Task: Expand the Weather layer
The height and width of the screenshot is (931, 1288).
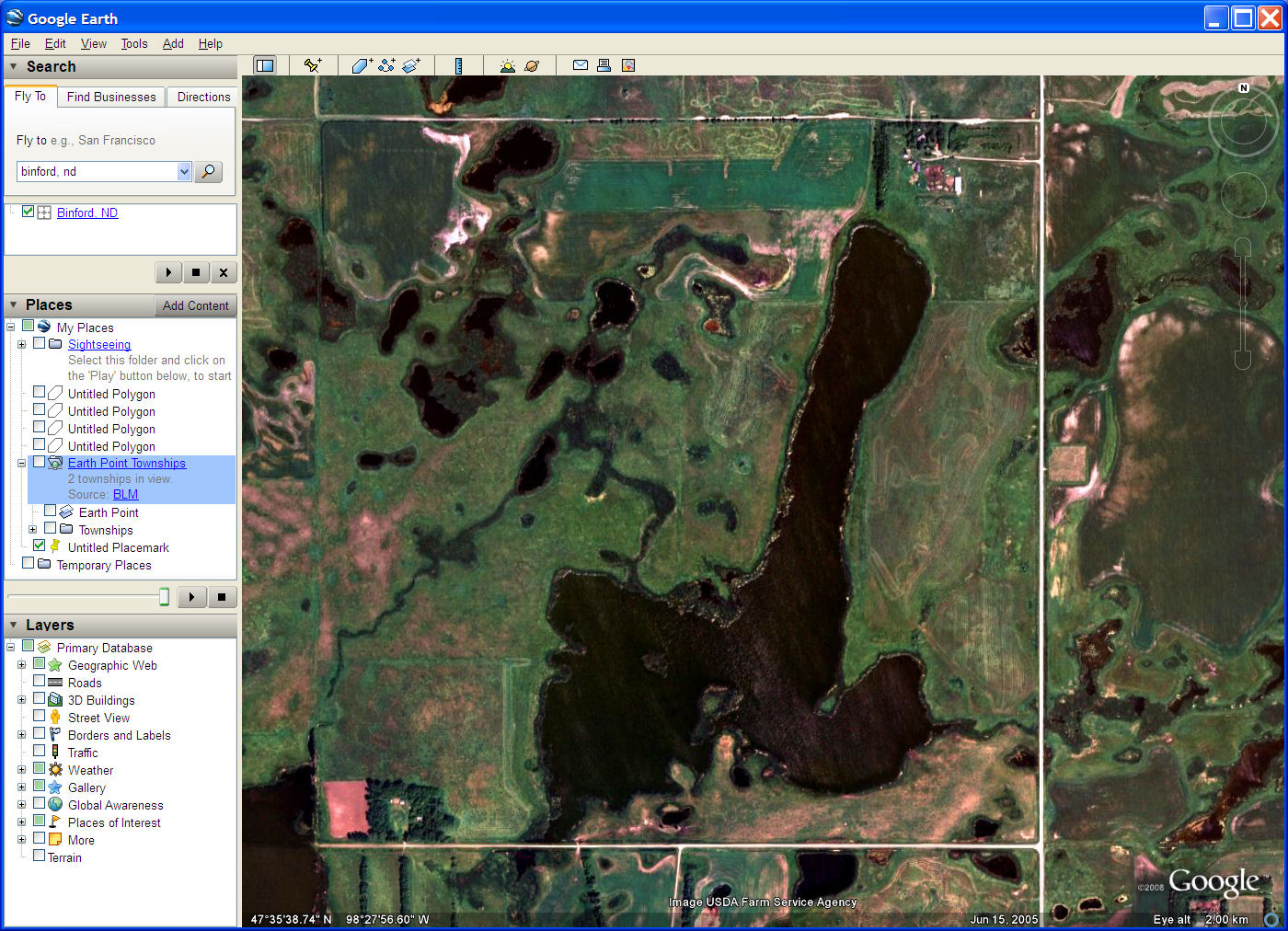Action: pos(21,769)
